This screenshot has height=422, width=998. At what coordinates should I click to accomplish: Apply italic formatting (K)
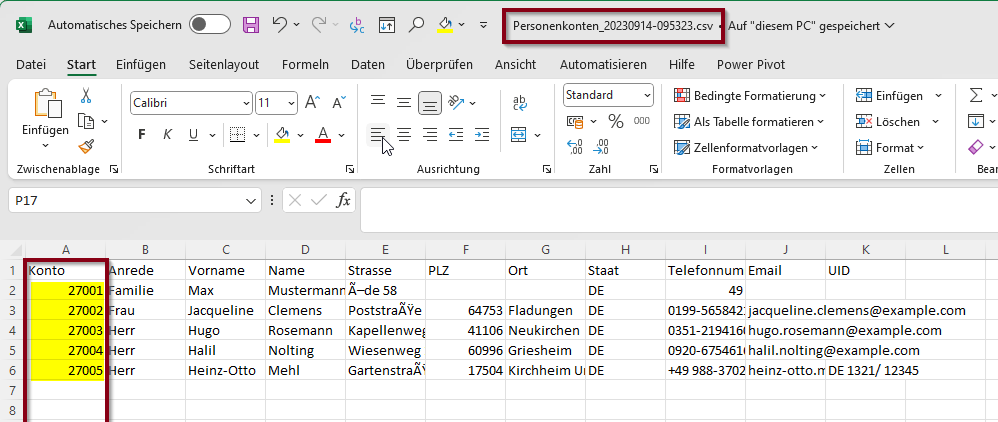point(167,134)
